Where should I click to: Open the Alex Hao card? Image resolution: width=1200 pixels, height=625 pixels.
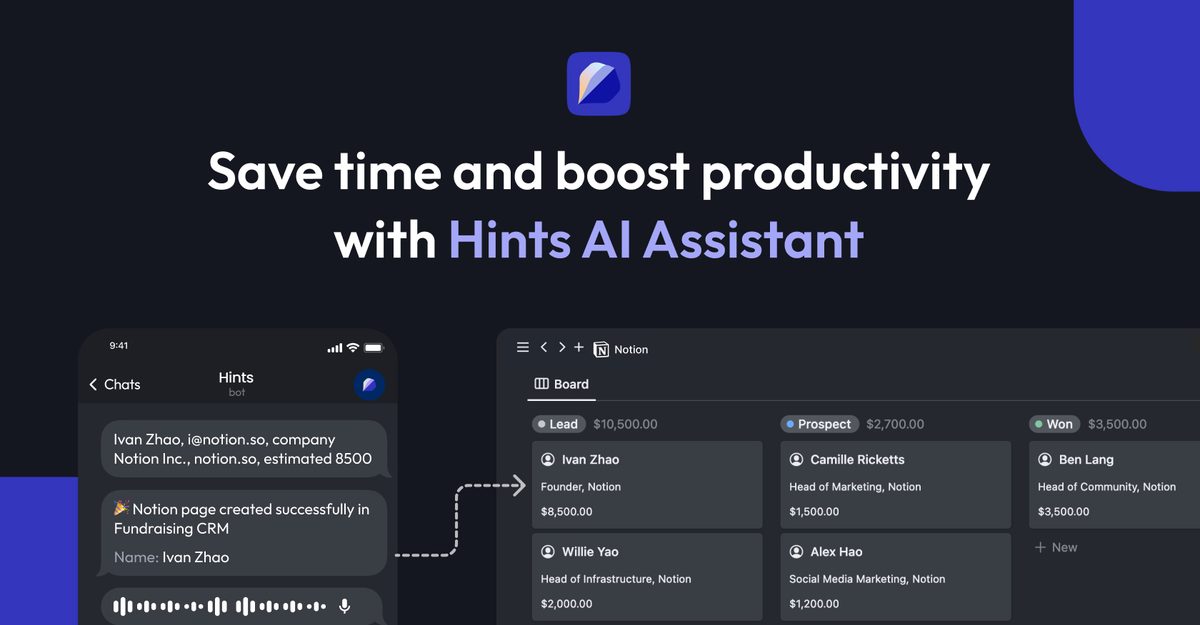pyautogui.click(x=896, y=577)
